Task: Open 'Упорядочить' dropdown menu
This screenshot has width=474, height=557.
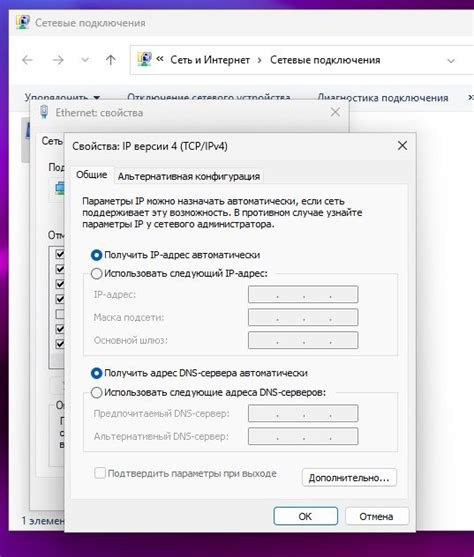Action: click(62, 97)
